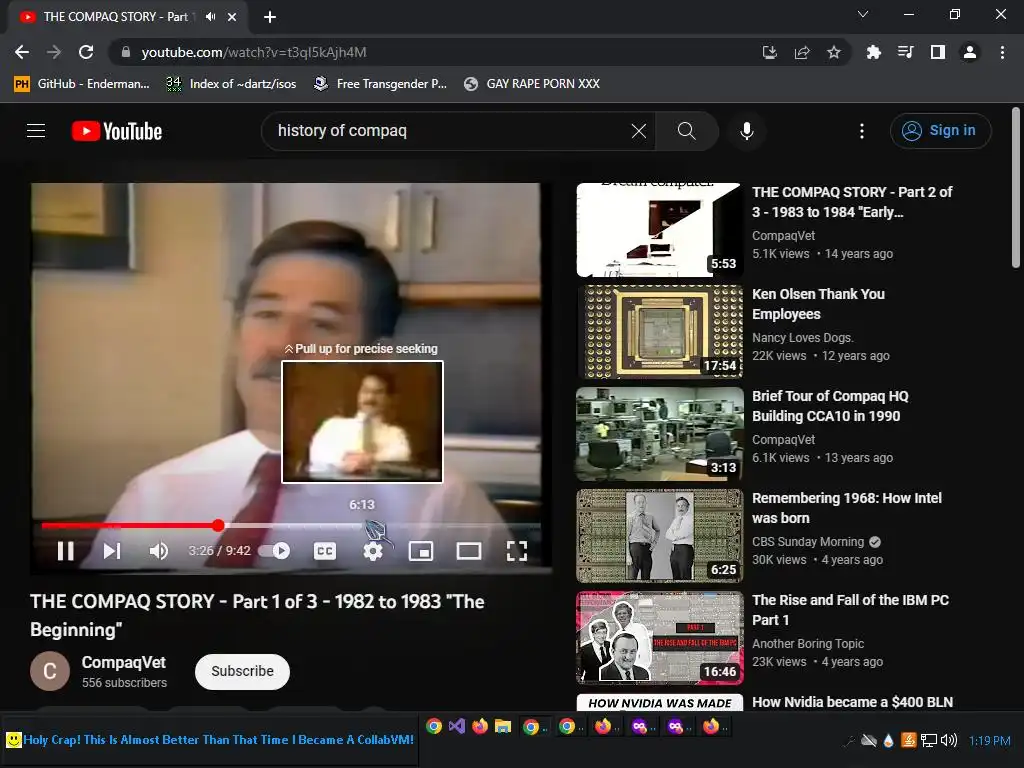Pause the video
Viewport: 1024px width, 768px height.
pyautogui.click(x=65, y=551)
